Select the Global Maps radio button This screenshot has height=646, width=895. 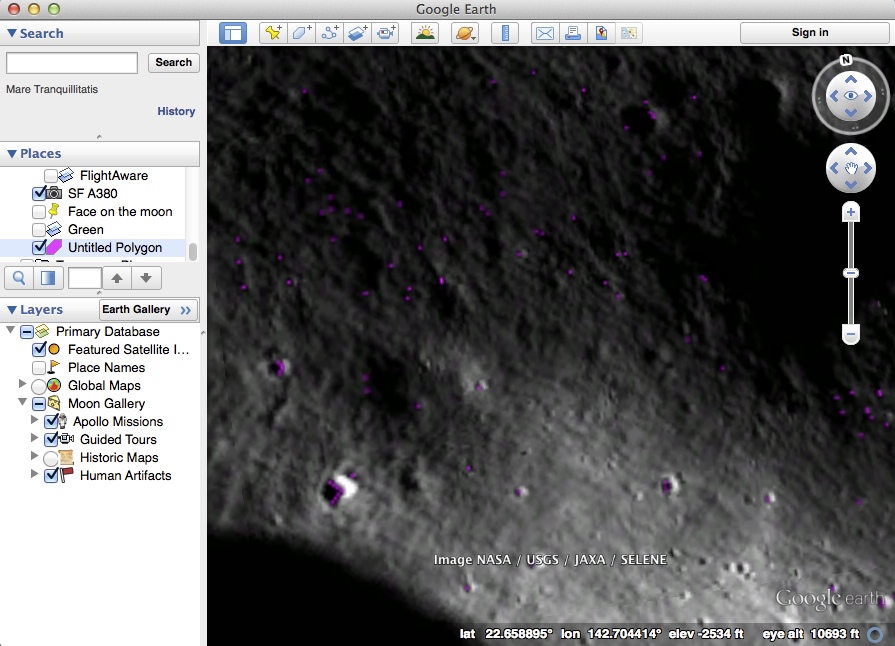(x=39, y=386)
